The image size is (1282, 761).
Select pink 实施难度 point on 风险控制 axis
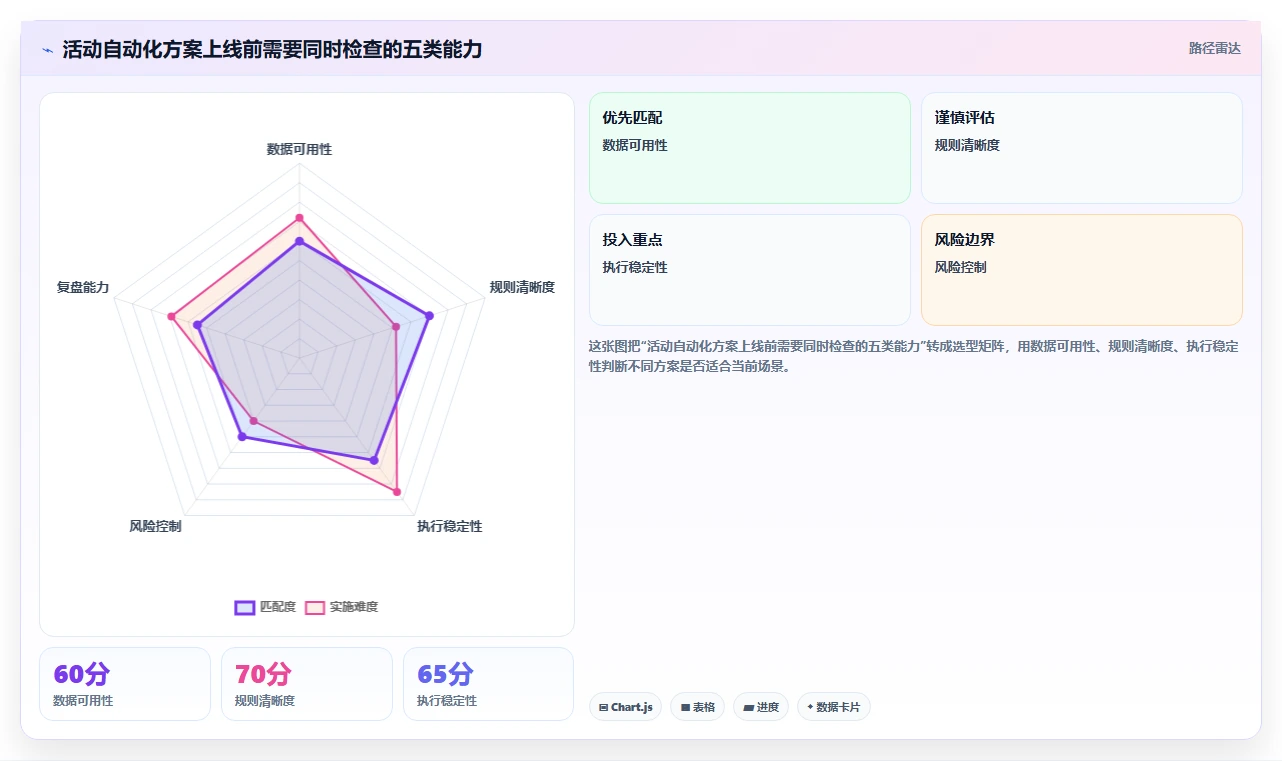coord(253,421)
